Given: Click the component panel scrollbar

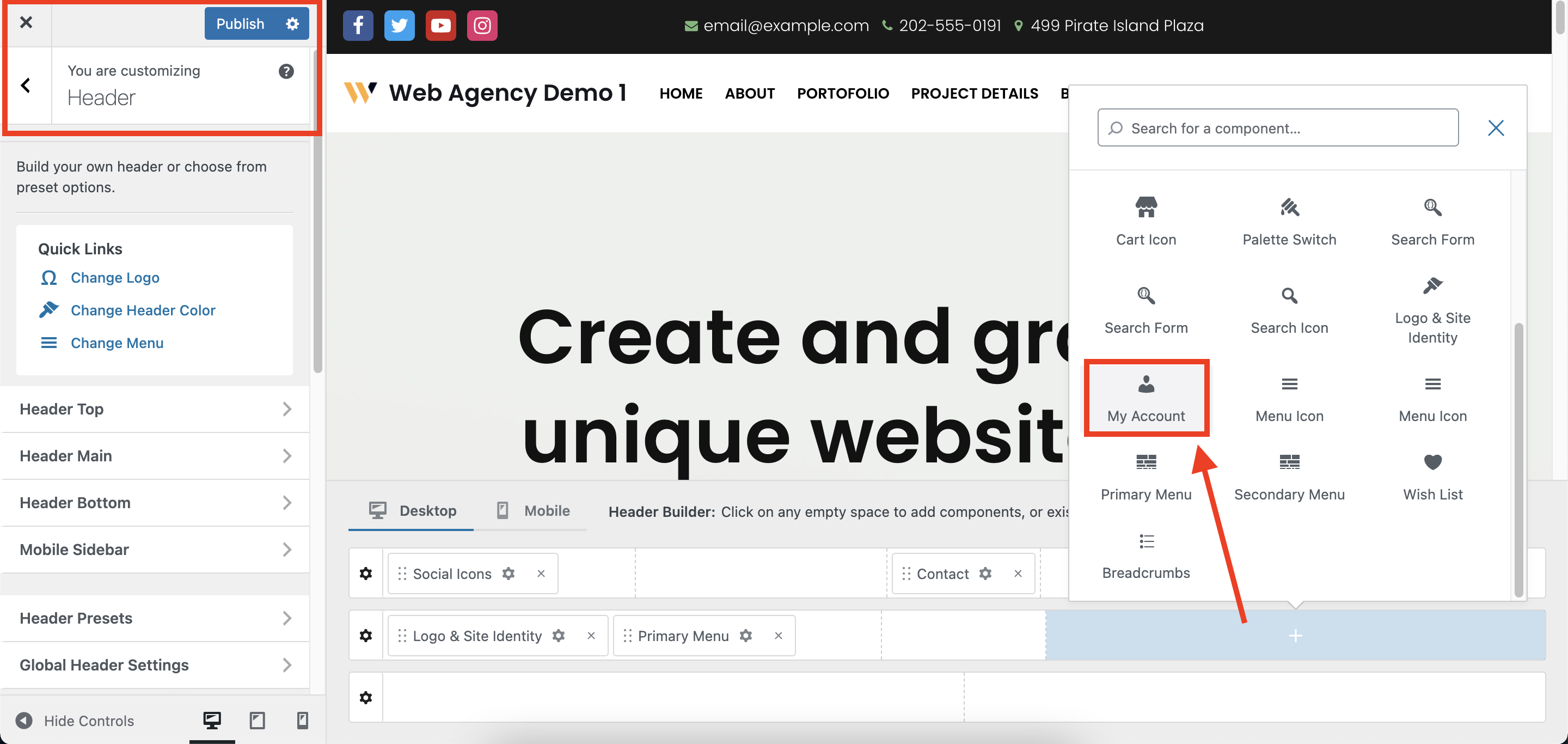Looking at the screenshot, I should click(x=1518, y=460).
